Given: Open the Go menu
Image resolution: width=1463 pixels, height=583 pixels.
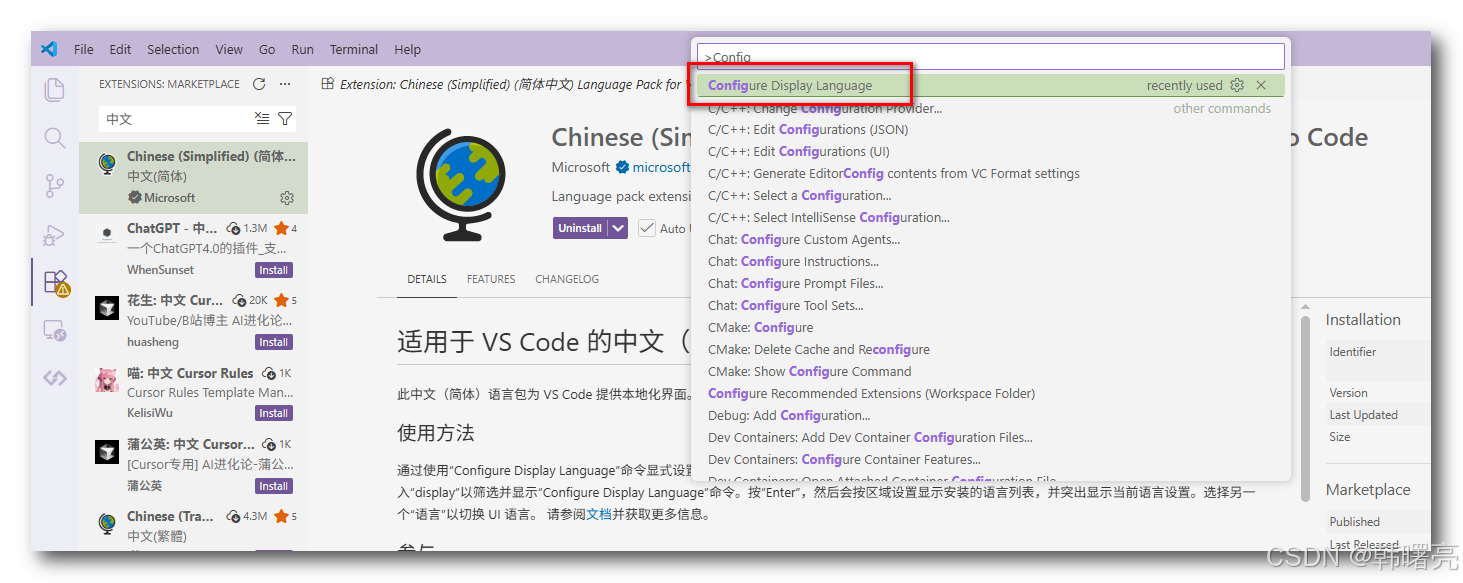Looking at the screenshot, I should tap(267, 49).
